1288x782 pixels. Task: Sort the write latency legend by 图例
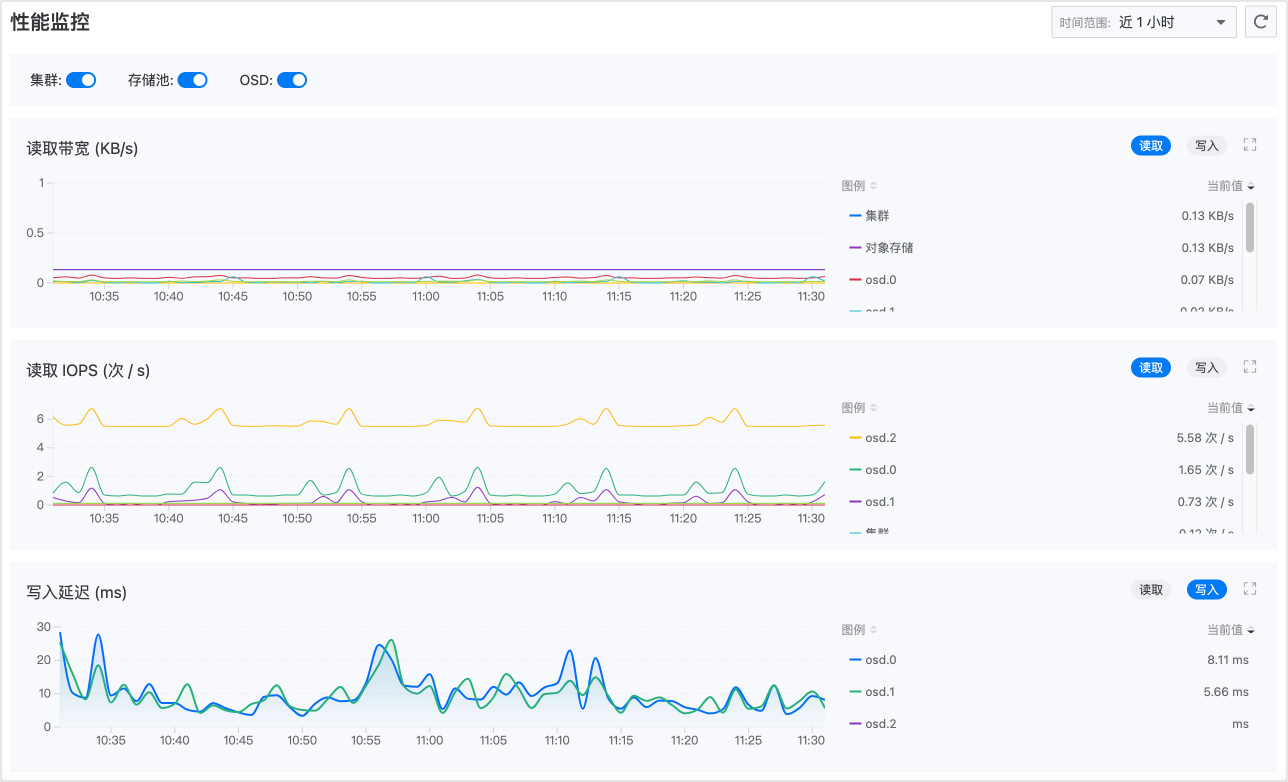pyautogui.click(x=859, y=630)
